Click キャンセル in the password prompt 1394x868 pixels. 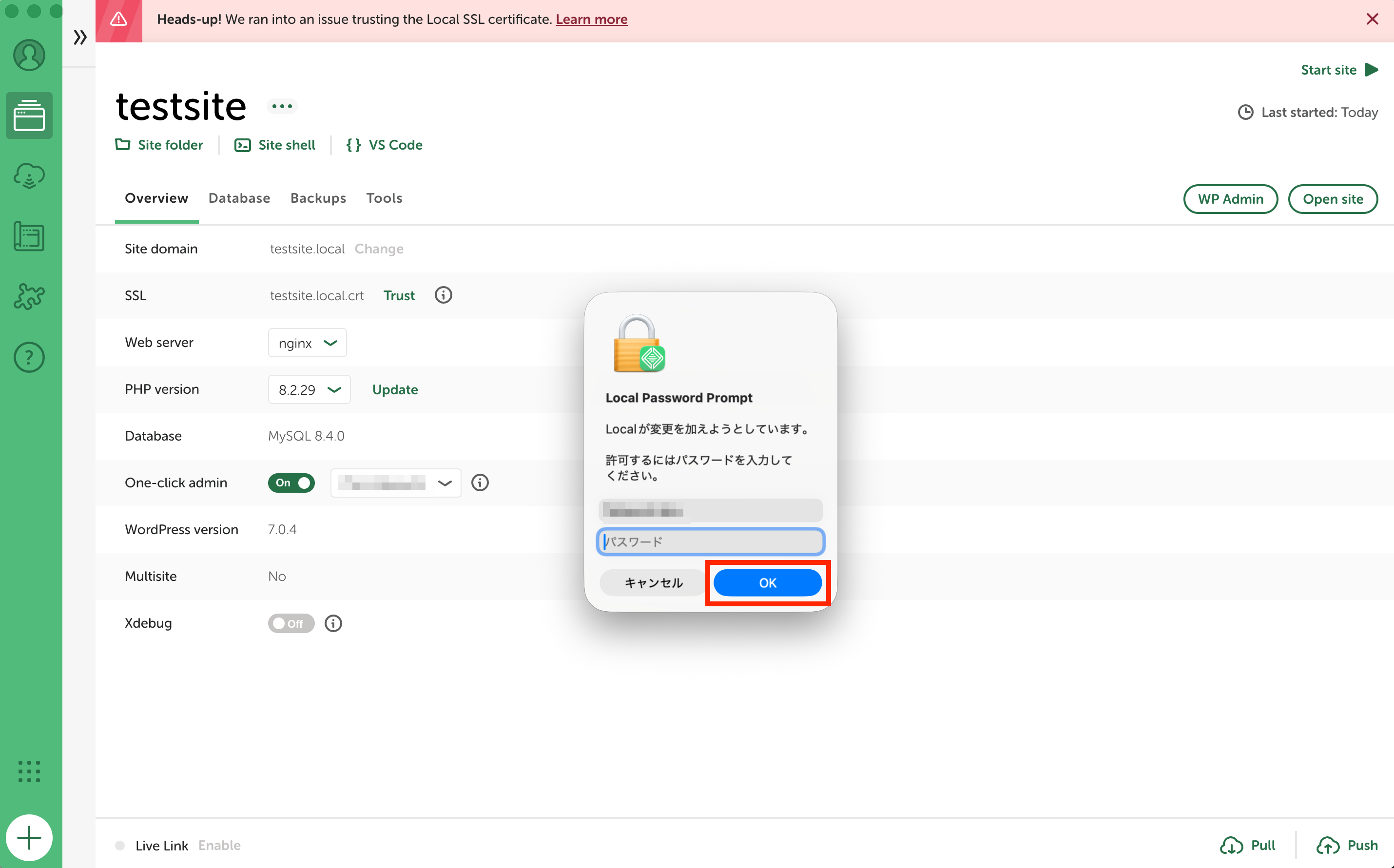[x=653, y=583]
